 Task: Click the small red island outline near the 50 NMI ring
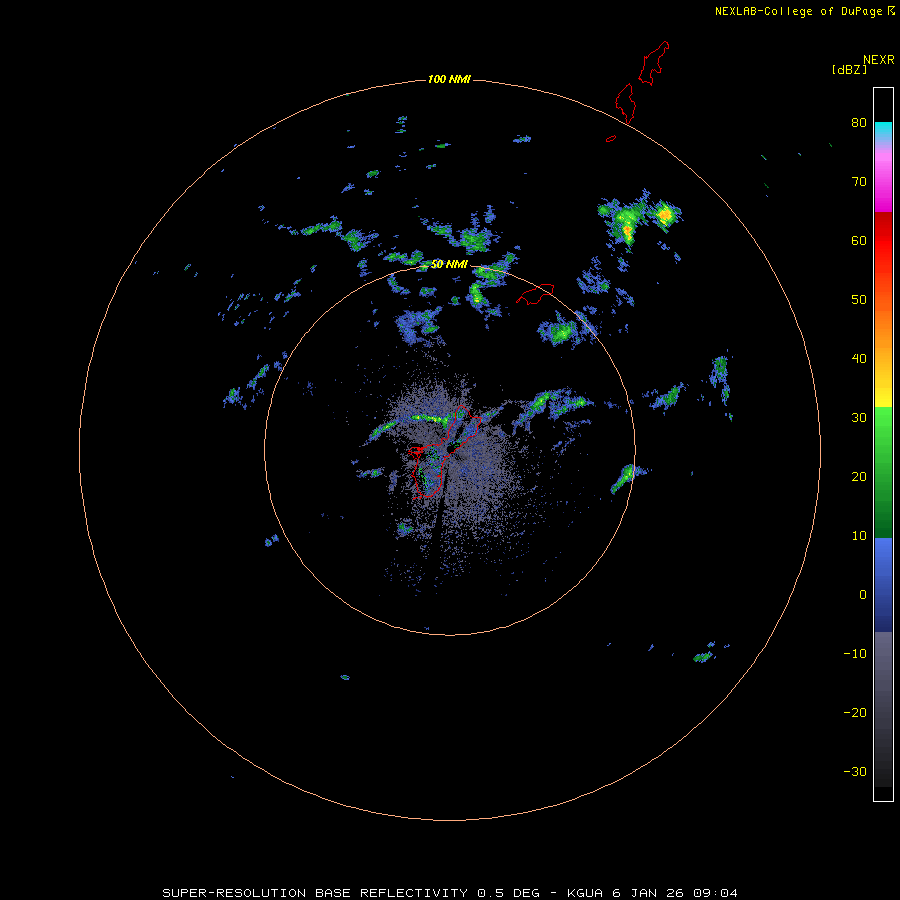point(535,294)
